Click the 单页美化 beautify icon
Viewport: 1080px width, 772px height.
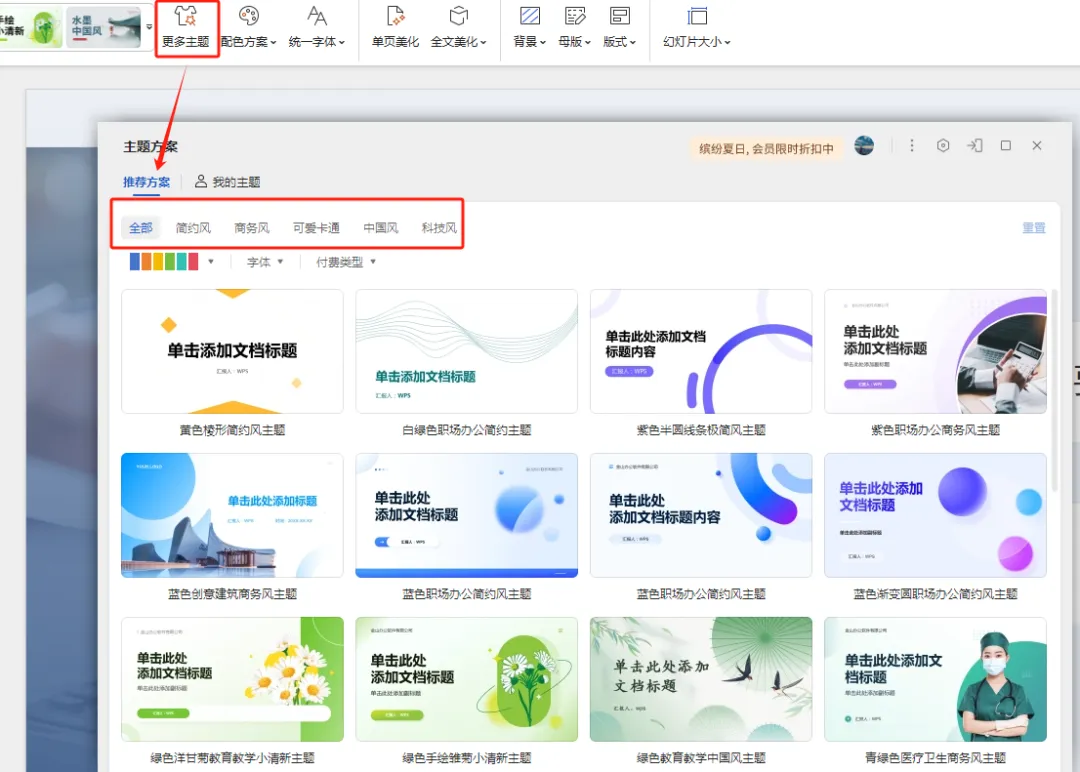coord(395,27)
